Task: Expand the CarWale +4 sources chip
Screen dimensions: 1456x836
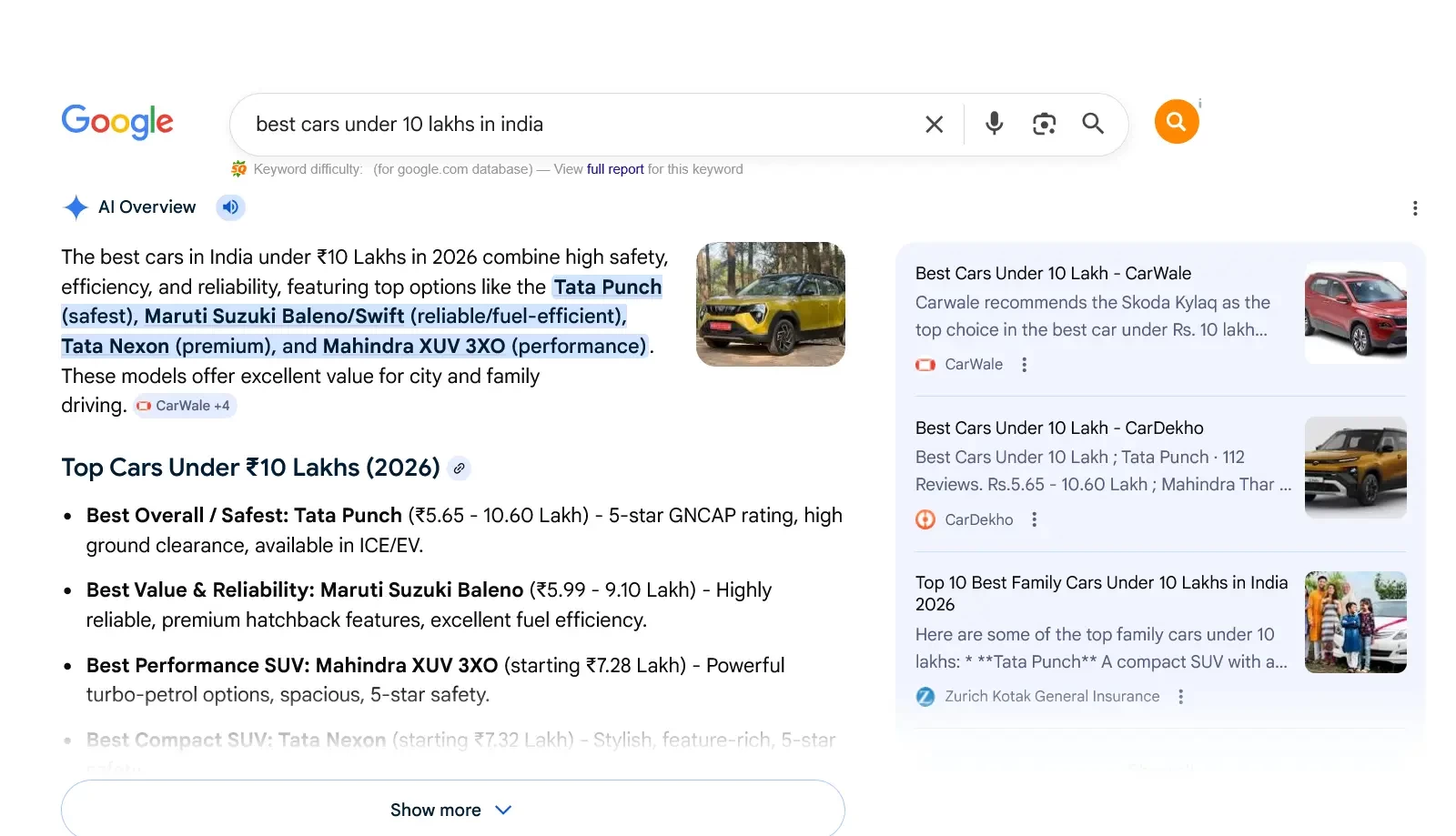Action: [x=186, y=406]
